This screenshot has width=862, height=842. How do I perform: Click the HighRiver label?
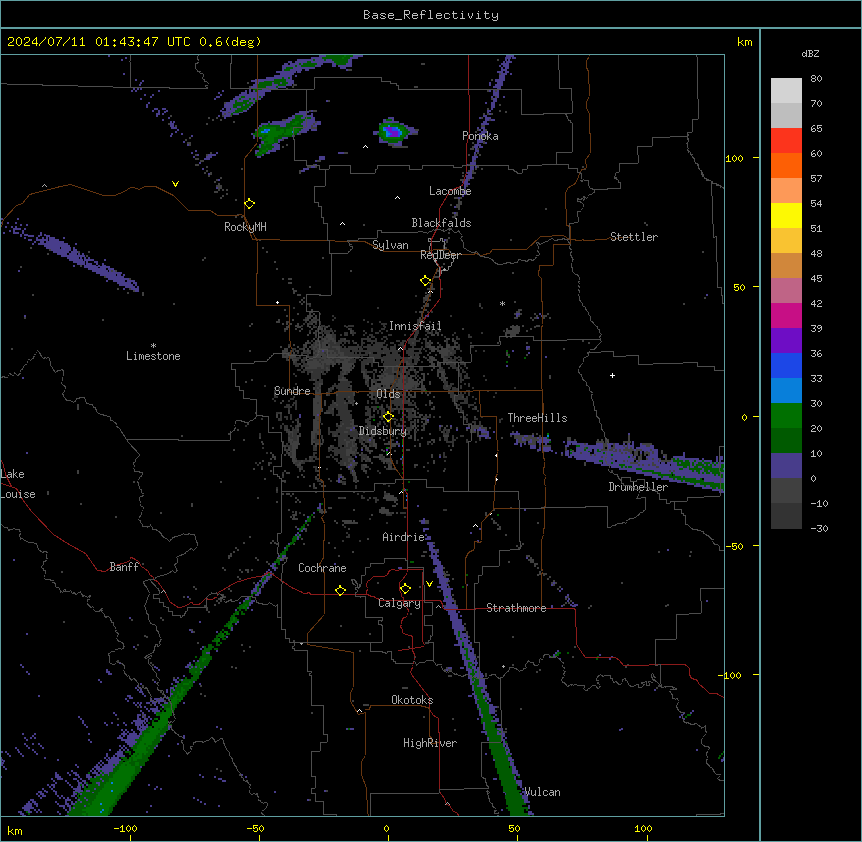click(x=430, y=743)
